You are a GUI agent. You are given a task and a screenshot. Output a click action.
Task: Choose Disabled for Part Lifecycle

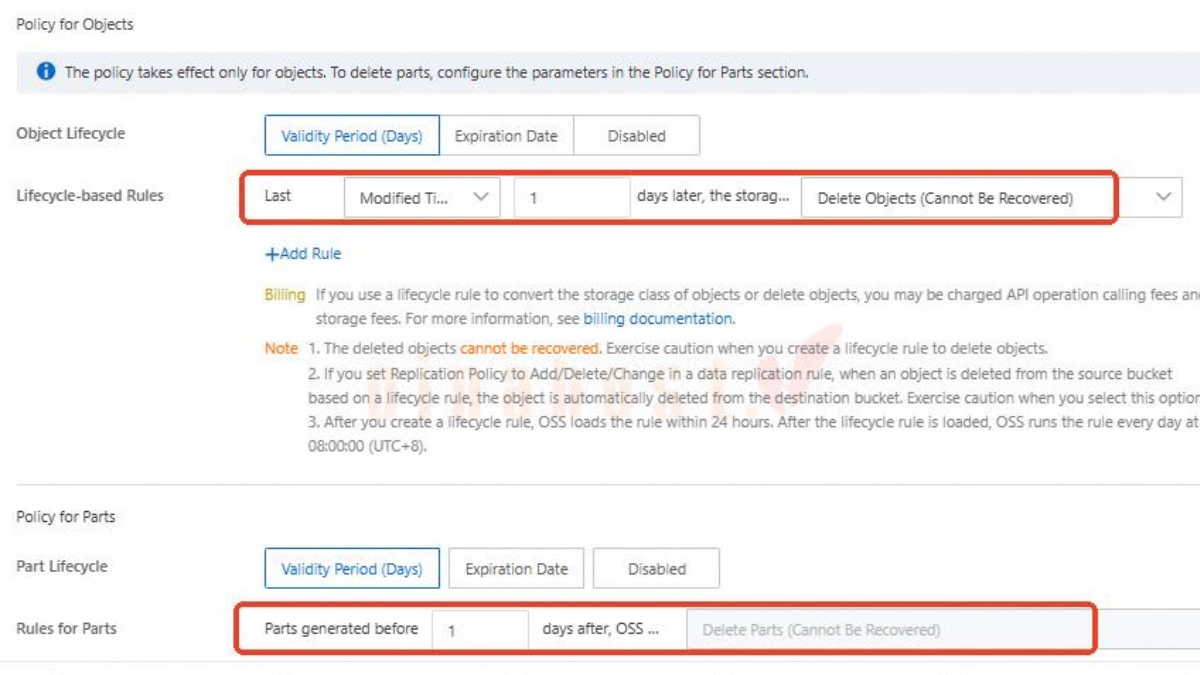tap(656, 569)
